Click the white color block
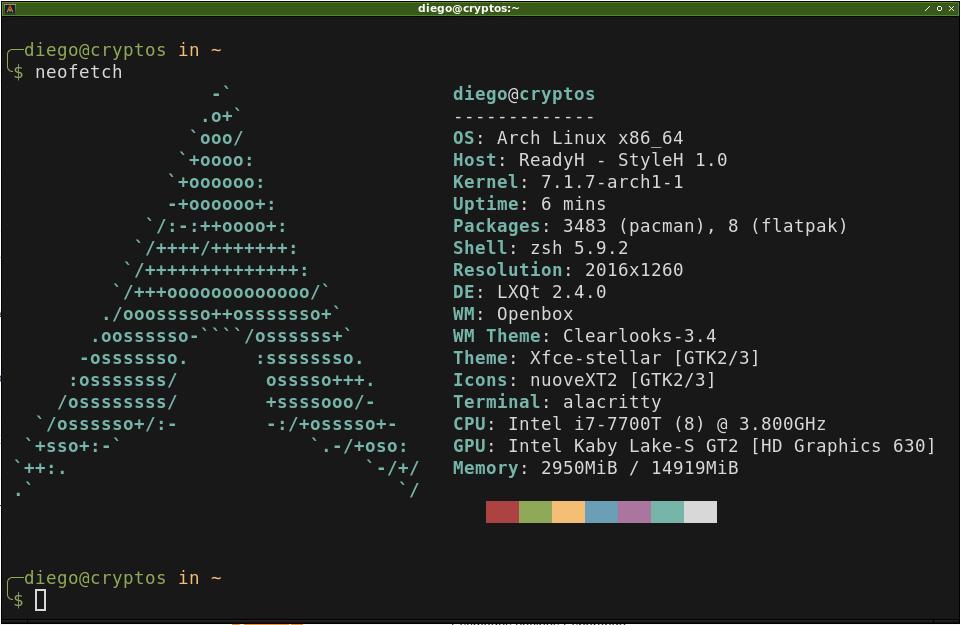The image size is (960, 625). click(x=700, y=512)
